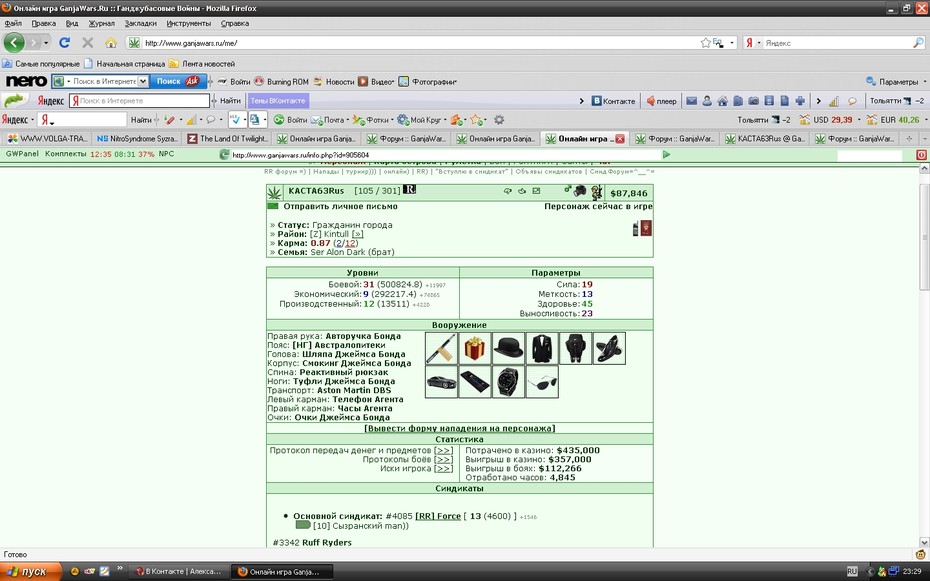Click the camera icon in character header
Viewport: 930px width, 581px height.
[x=580, y=191]
